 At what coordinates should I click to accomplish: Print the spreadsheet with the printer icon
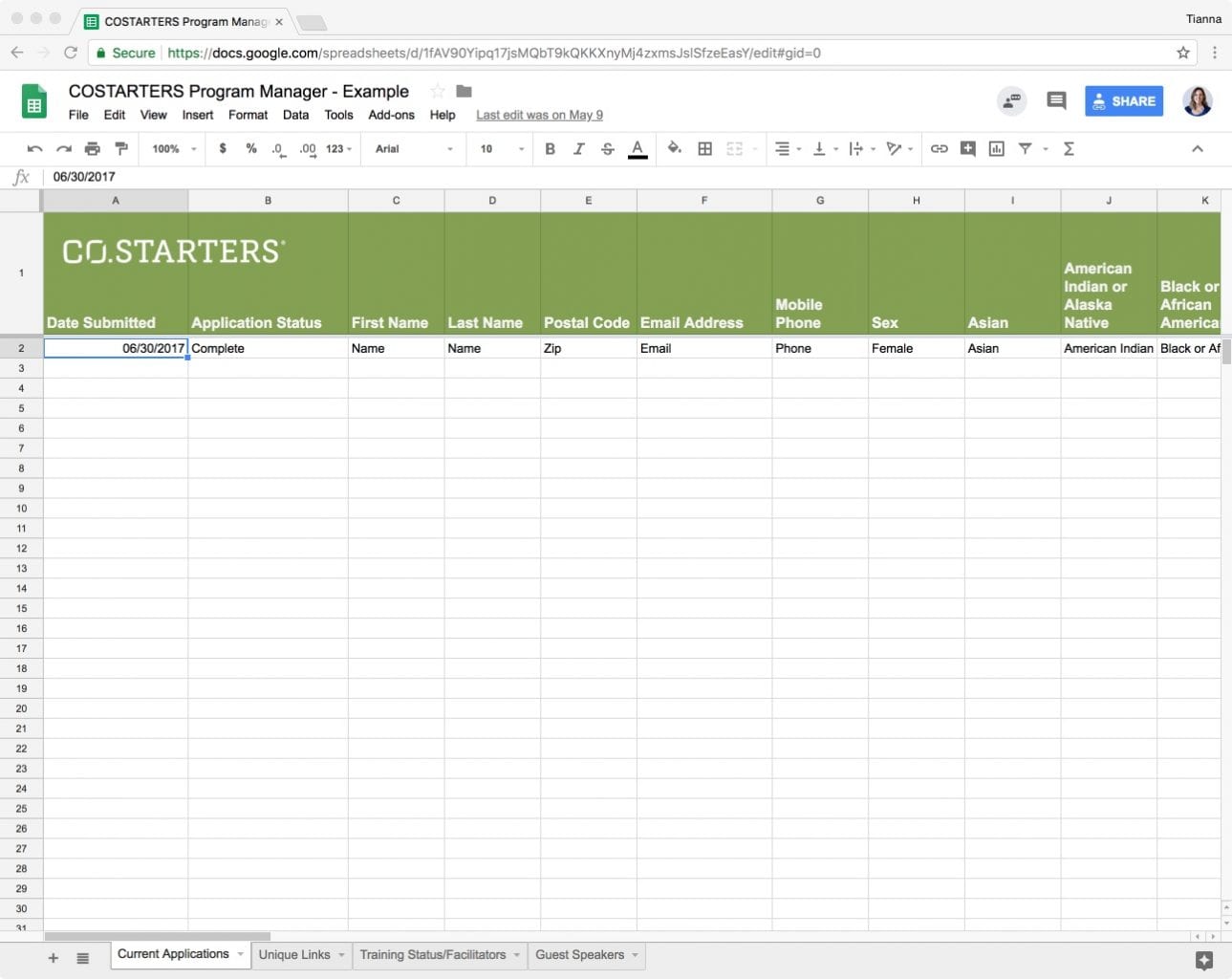(93, 149)
